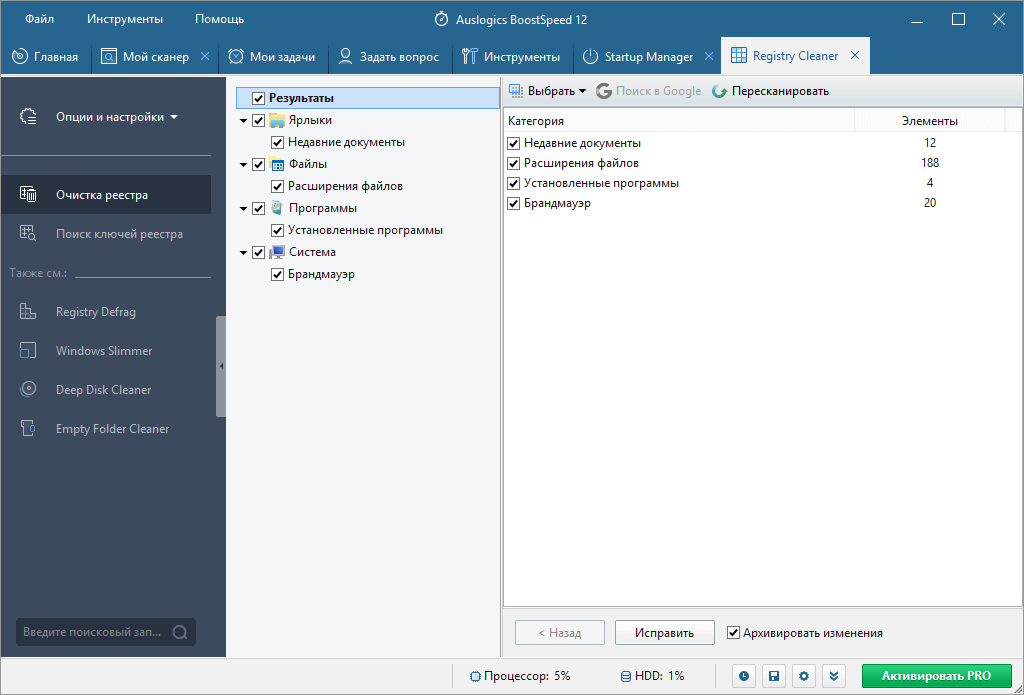1024x695 pixels.
Task: Close the Registry Cleaner tab
Action: [x=854, y=56]
